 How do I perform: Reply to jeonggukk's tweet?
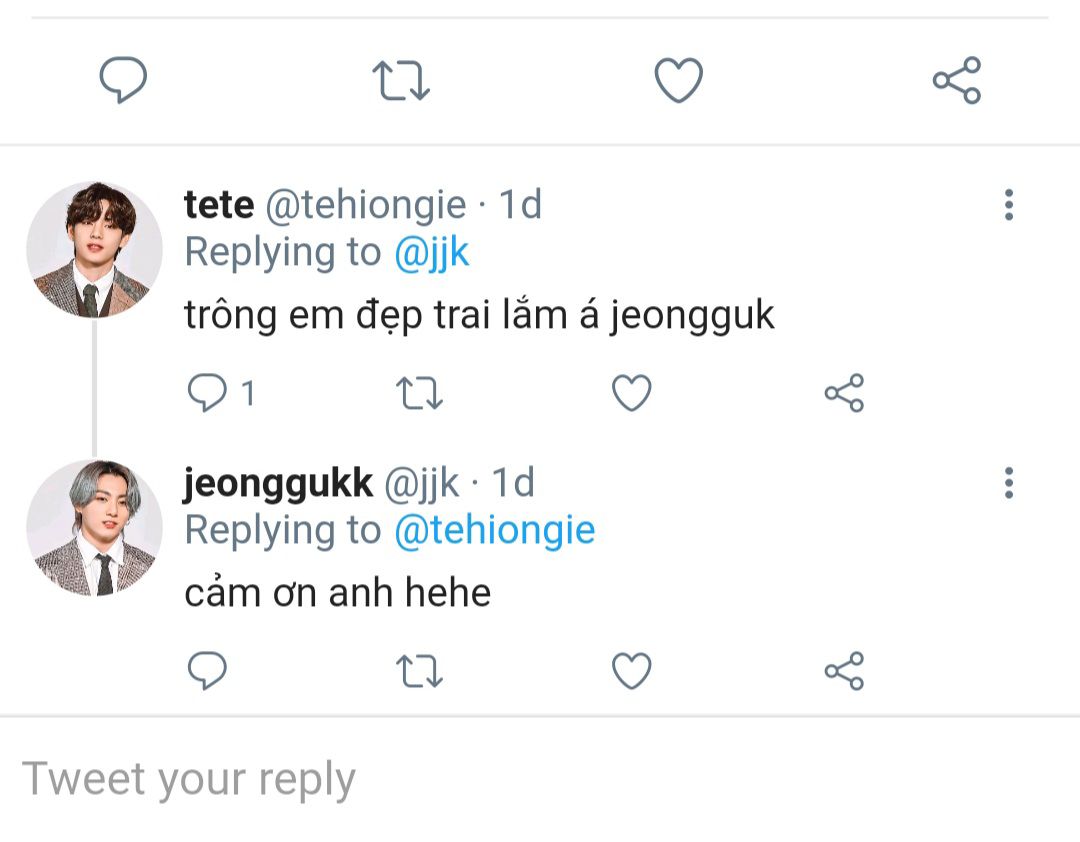pyautogui.click(x=208, y=671)
